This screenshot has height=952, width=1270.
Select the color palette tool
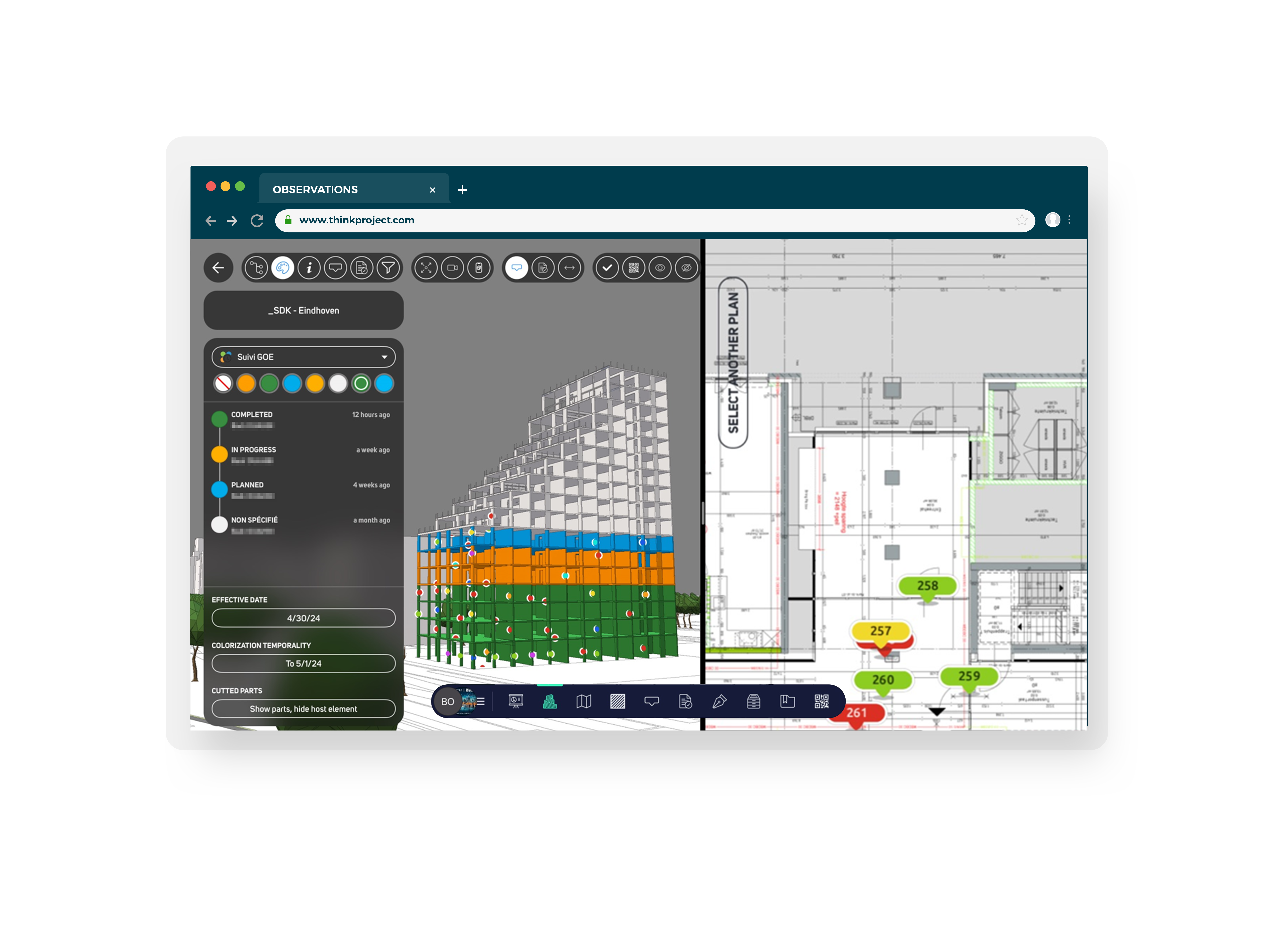coord(283,268)
